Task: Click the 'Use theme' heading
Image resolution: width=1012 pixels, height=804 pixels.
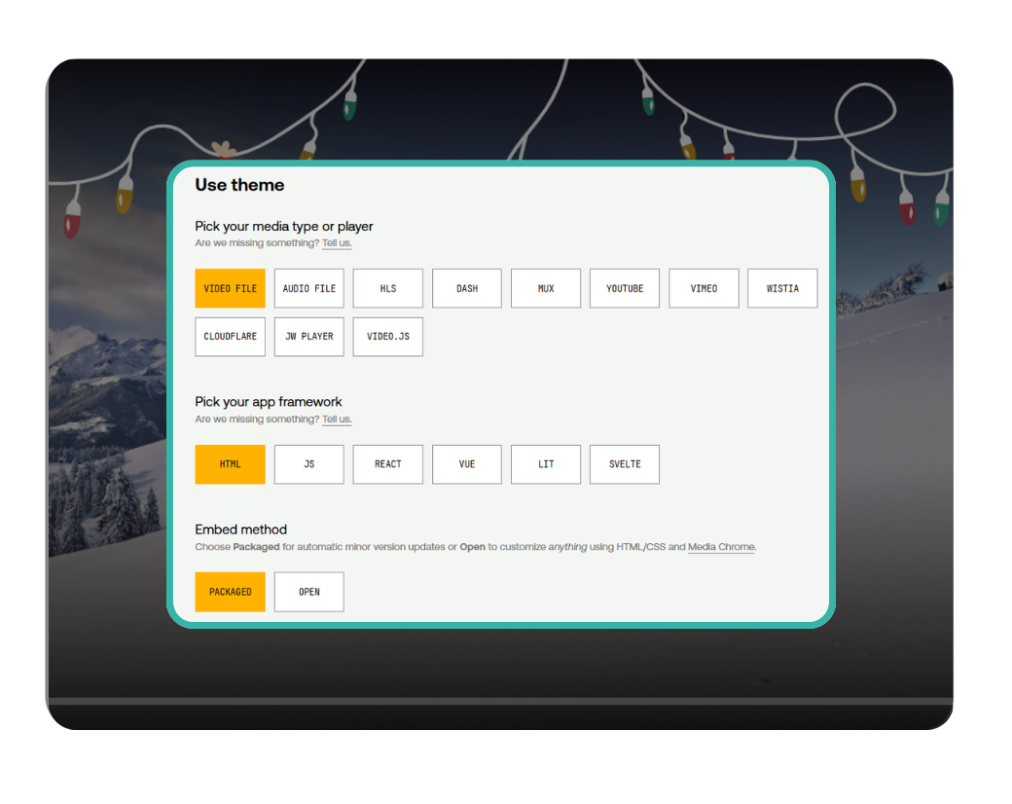Action: click(x=239, y=185)
